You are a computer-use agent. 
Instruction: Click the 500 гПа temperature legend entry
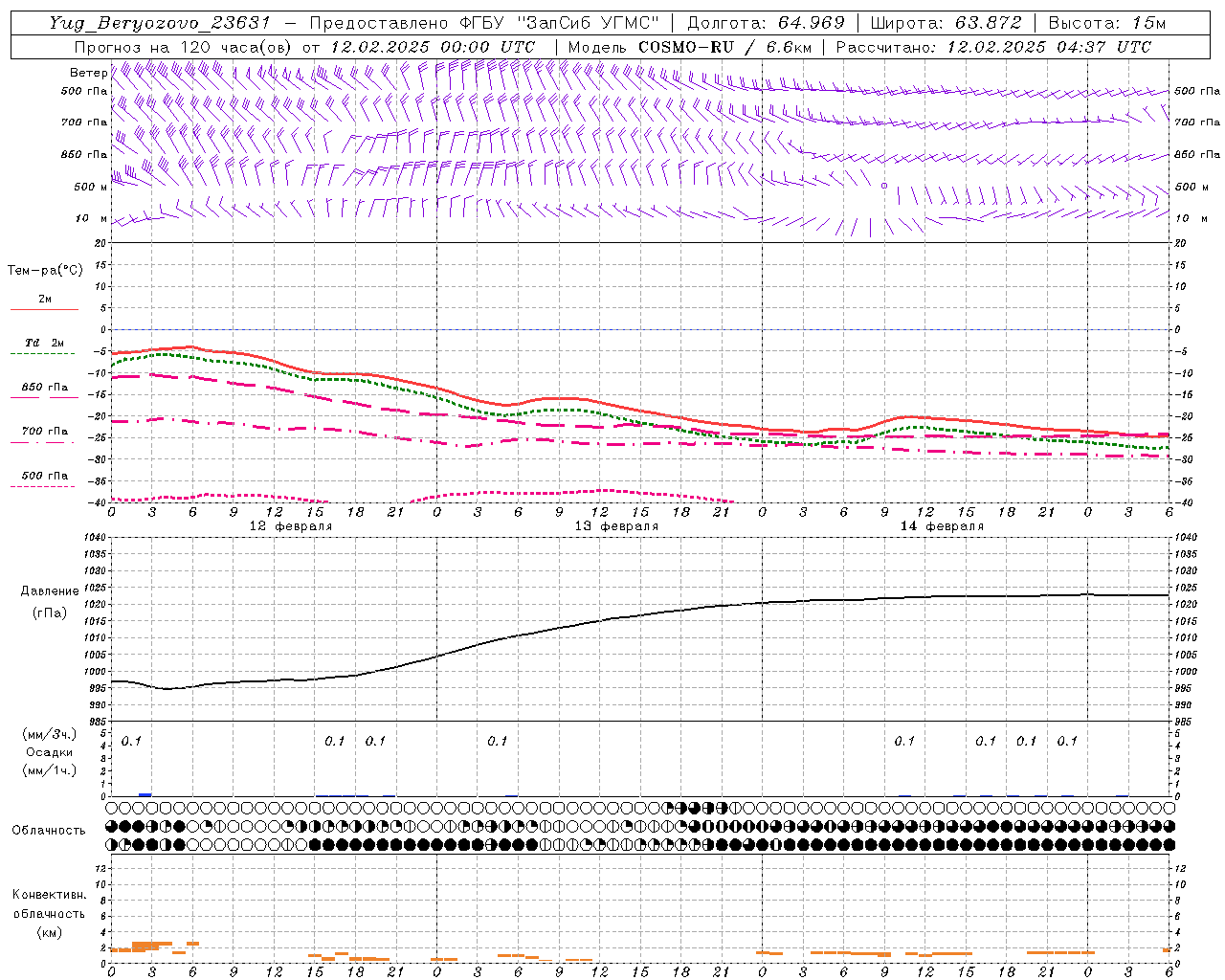point(45,476)
